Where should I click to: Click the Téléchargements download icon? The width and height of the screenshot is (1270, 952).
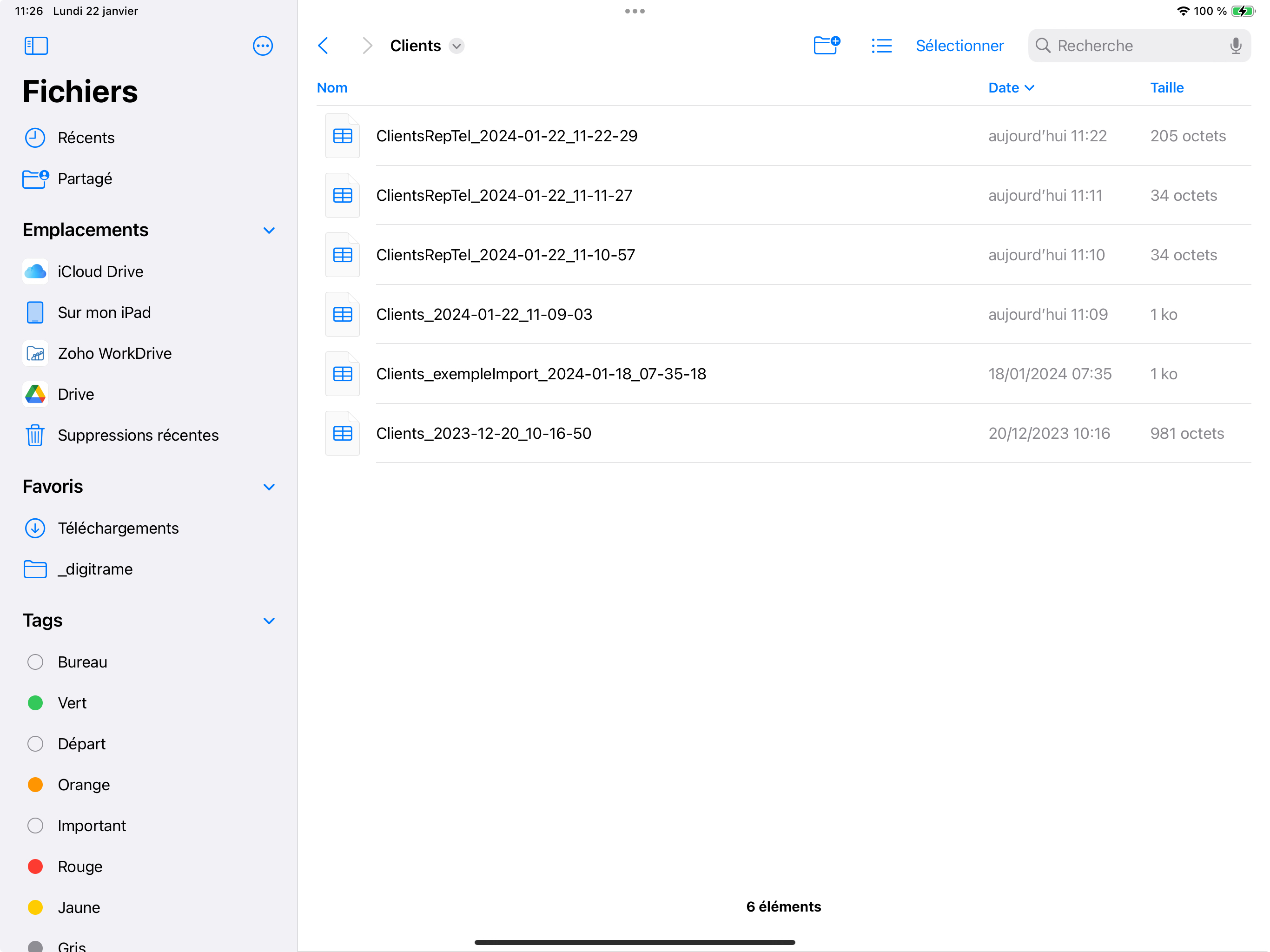(35, 528)
